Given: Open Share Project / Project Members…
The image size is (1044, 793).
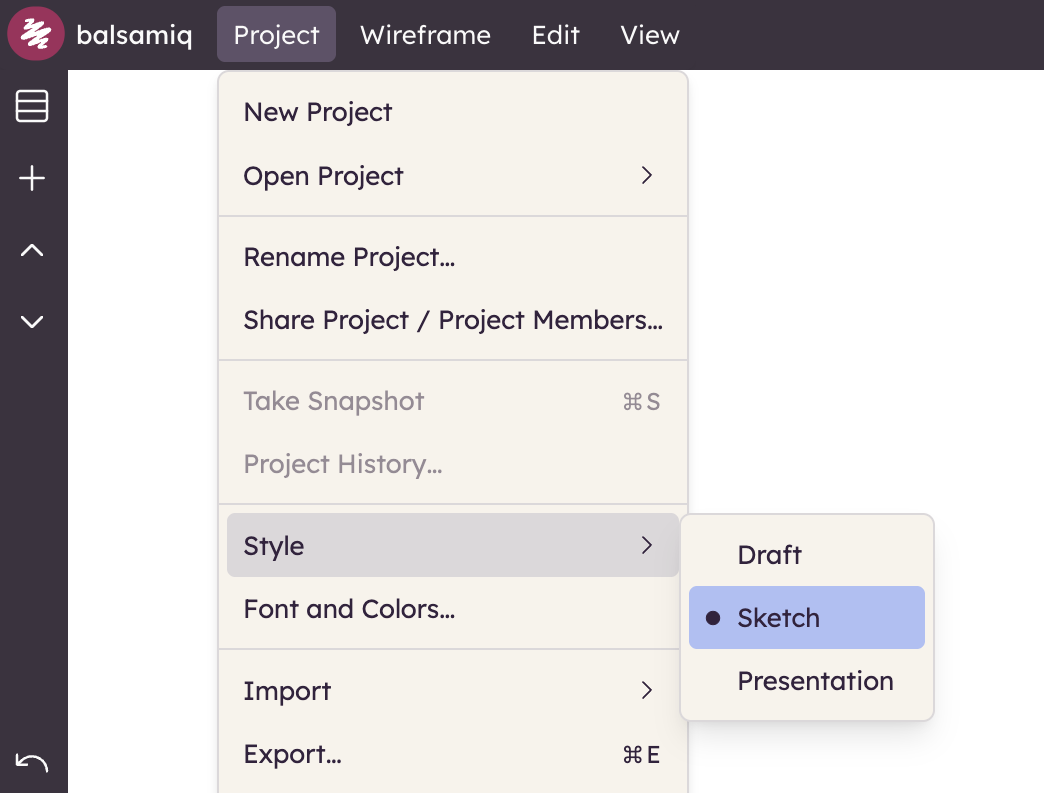Looking at the screenshot, I should [x=452, y=320].
